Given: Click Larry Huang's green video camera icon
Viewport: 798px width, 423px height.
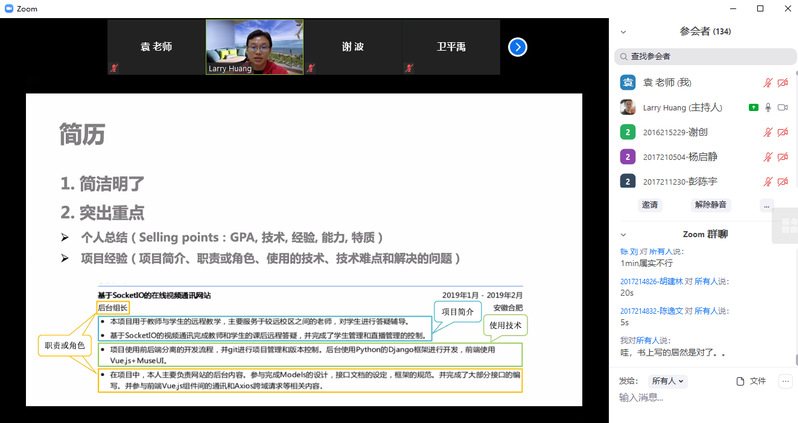Looking at the screenshot, I should tap(753, 107).
